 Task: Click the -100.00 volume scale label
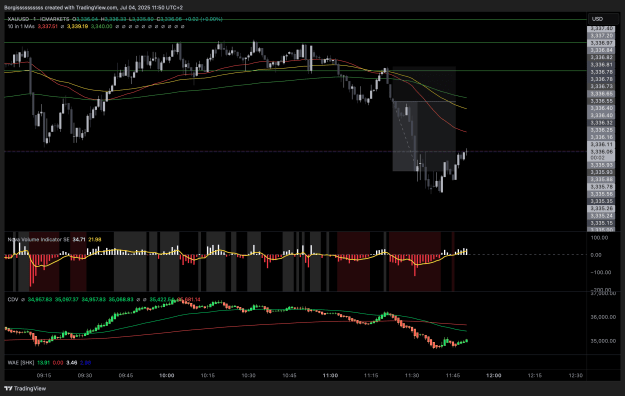pyautogui.click(x=600, y=272)
